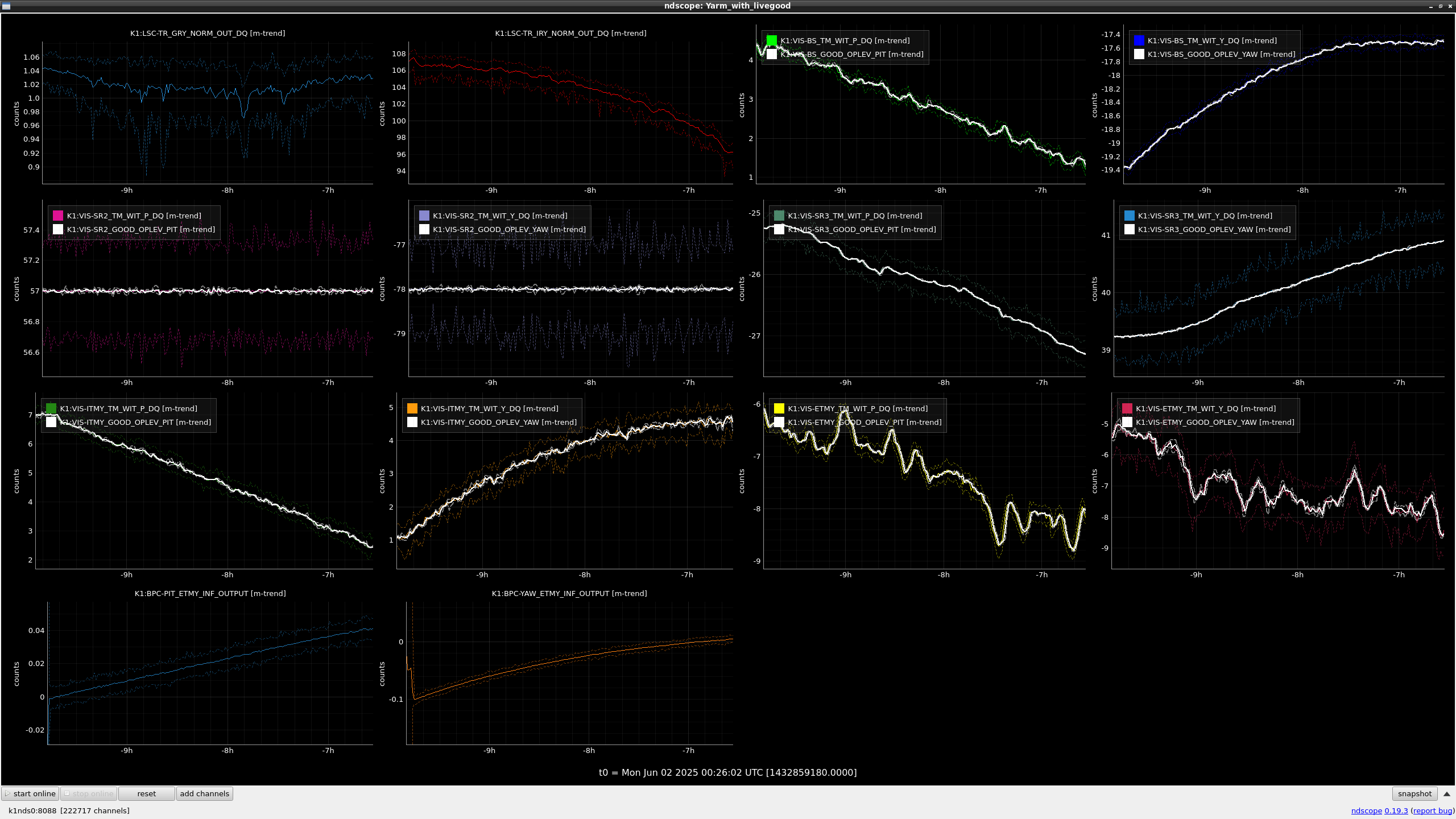Click the white K1:VIS-BS_GOOD_OPLEV_PIT legend swatch
The height and width of the screenshot is (819, 1456).
[772, 54]
